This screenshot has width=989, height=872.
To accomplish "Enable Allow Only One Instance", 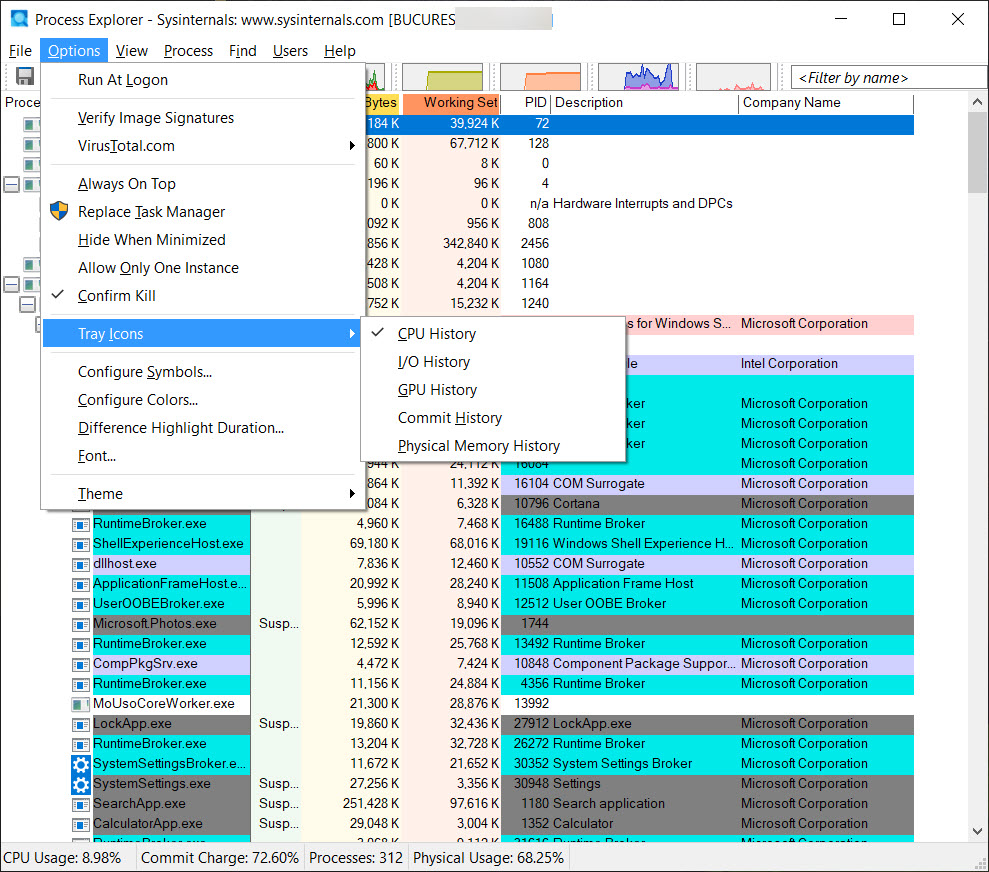I will tap(202, 267).
